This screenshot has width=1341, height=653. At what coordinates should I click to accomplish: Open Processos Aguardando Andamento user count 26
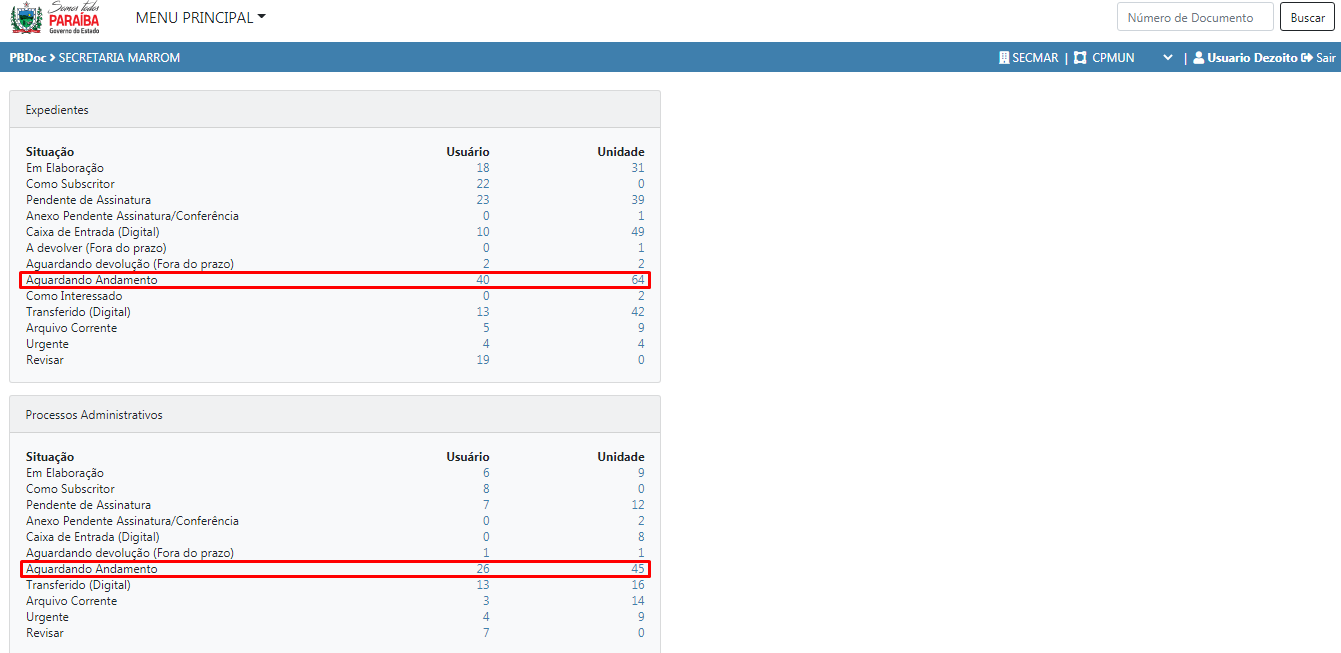click(483, 569)
